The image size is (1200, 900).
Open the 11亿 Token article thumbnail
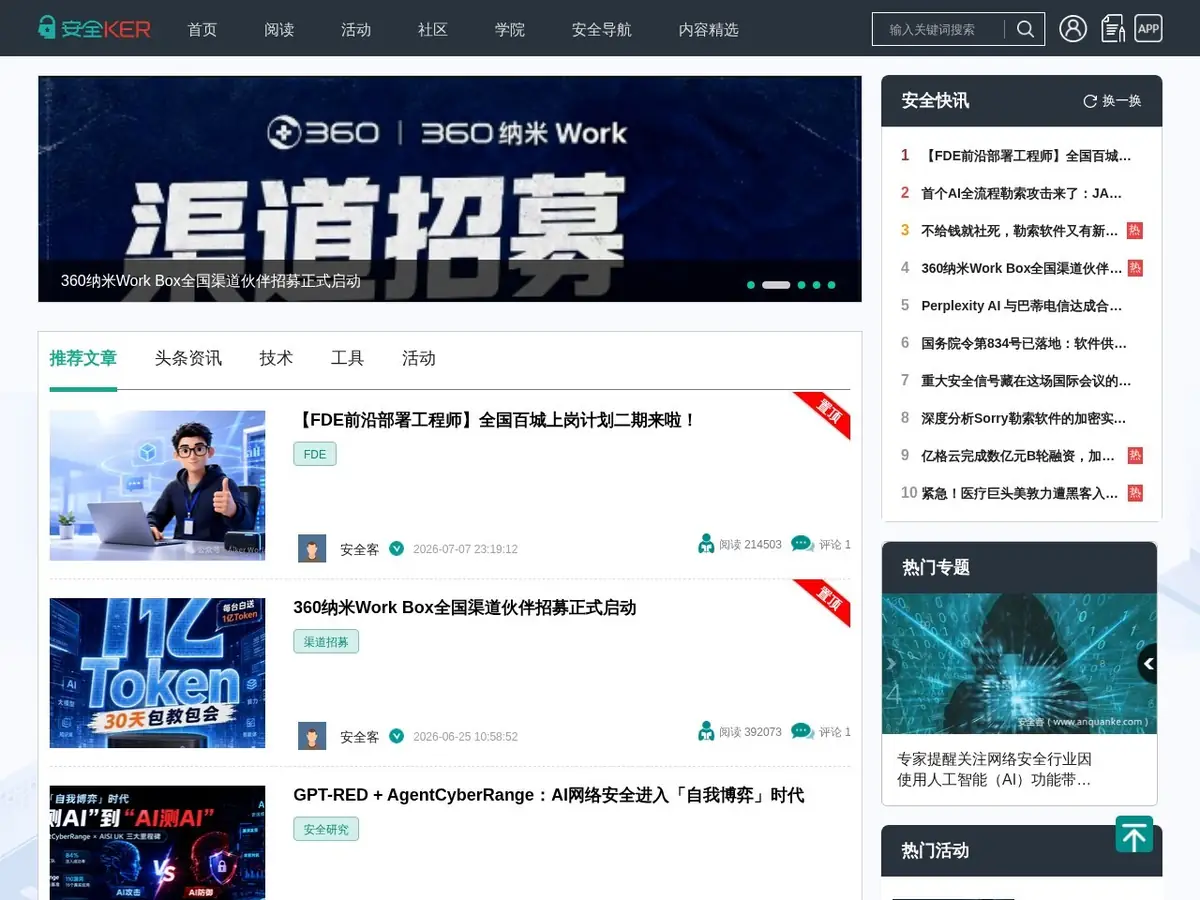click(x=157, y=673)
